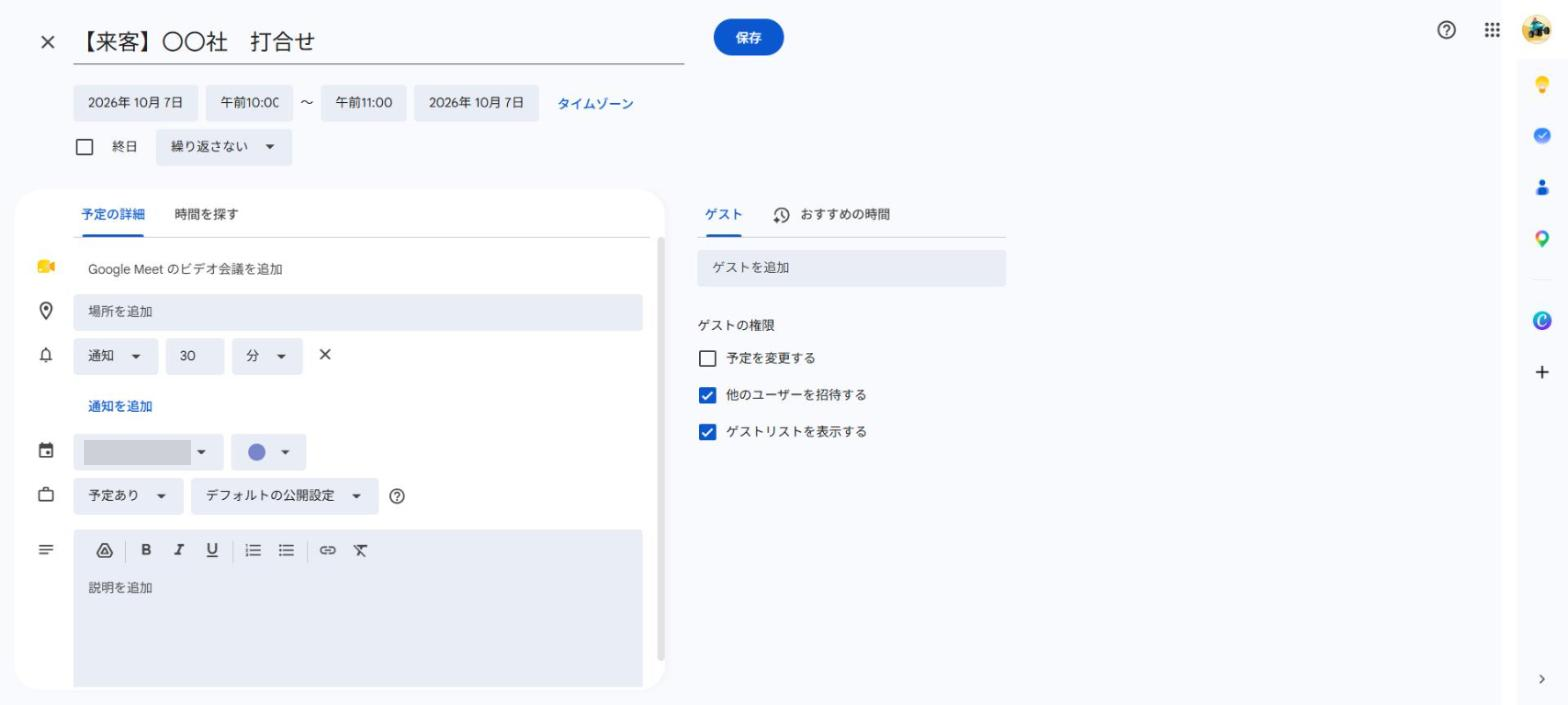The width and height of the screenshot is (1568, 705).
Task: Open Google Tasks in the side panel
Action: [x=1542, y=135]
